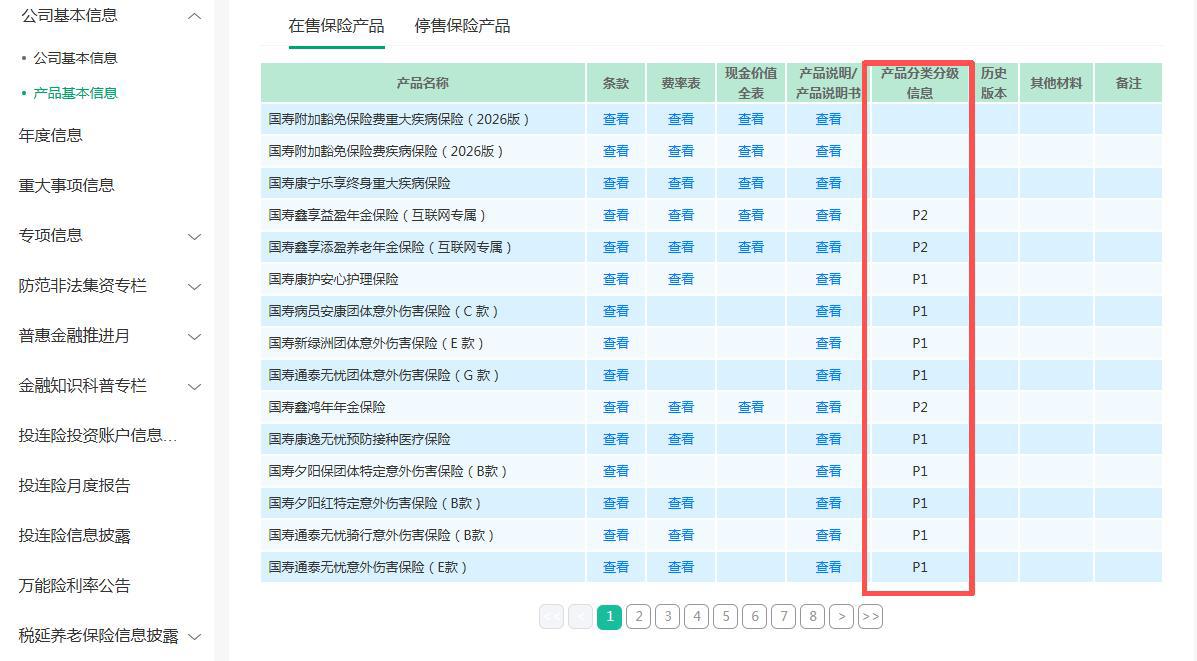Image resolution: width=1197 pixels, height=661 pixels.
Task: Go to page 8 in pagination
Action: click(x=813, y=617)
